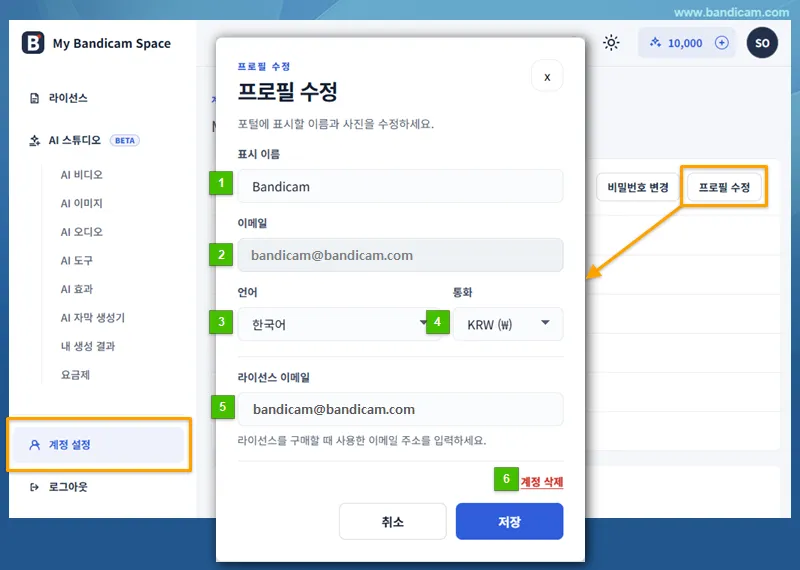This screenshot has height=570, width=800.
Task: Click the 10,000 credits button
Action: 687,43
